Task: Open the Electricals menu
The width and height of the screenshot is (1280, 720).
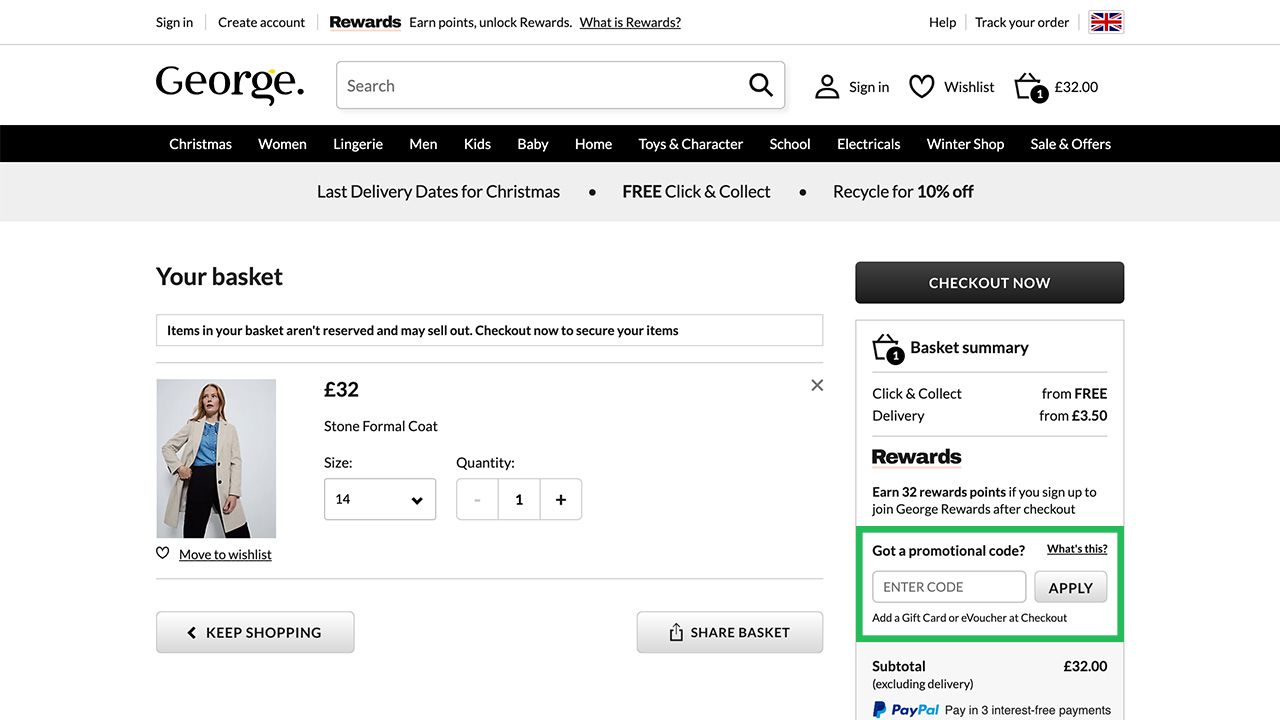Action: 869,144
